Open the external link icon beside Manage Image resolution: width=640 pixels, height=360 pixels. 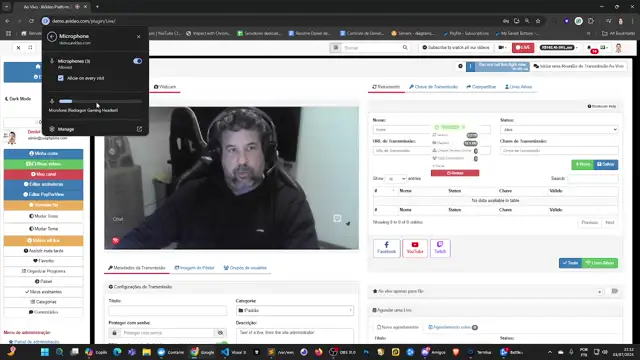[x=139, y=129]
